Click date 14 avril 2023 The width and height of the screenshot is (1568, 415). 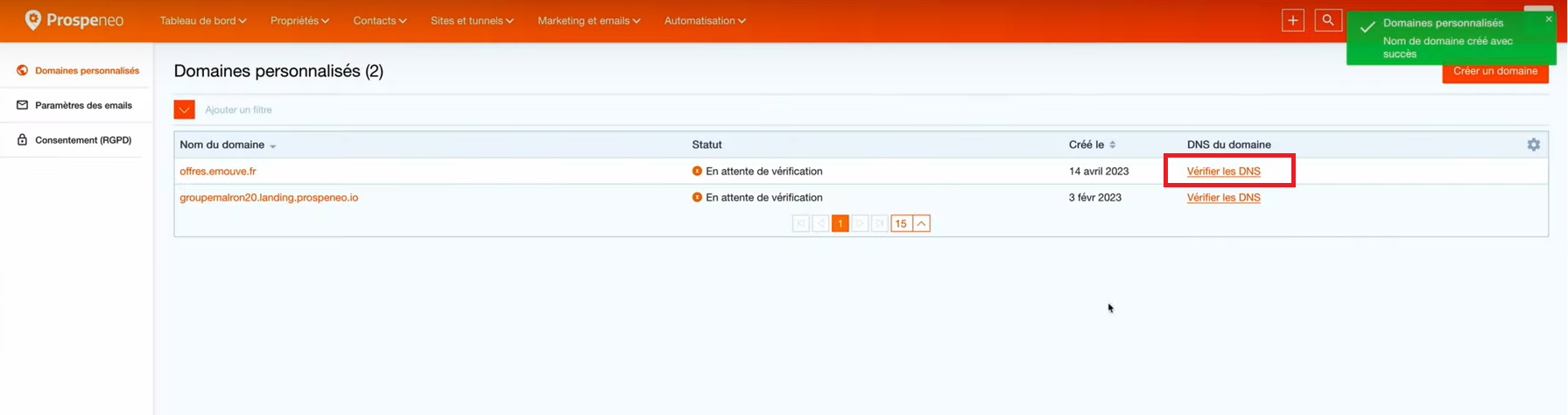[1099, 171]
